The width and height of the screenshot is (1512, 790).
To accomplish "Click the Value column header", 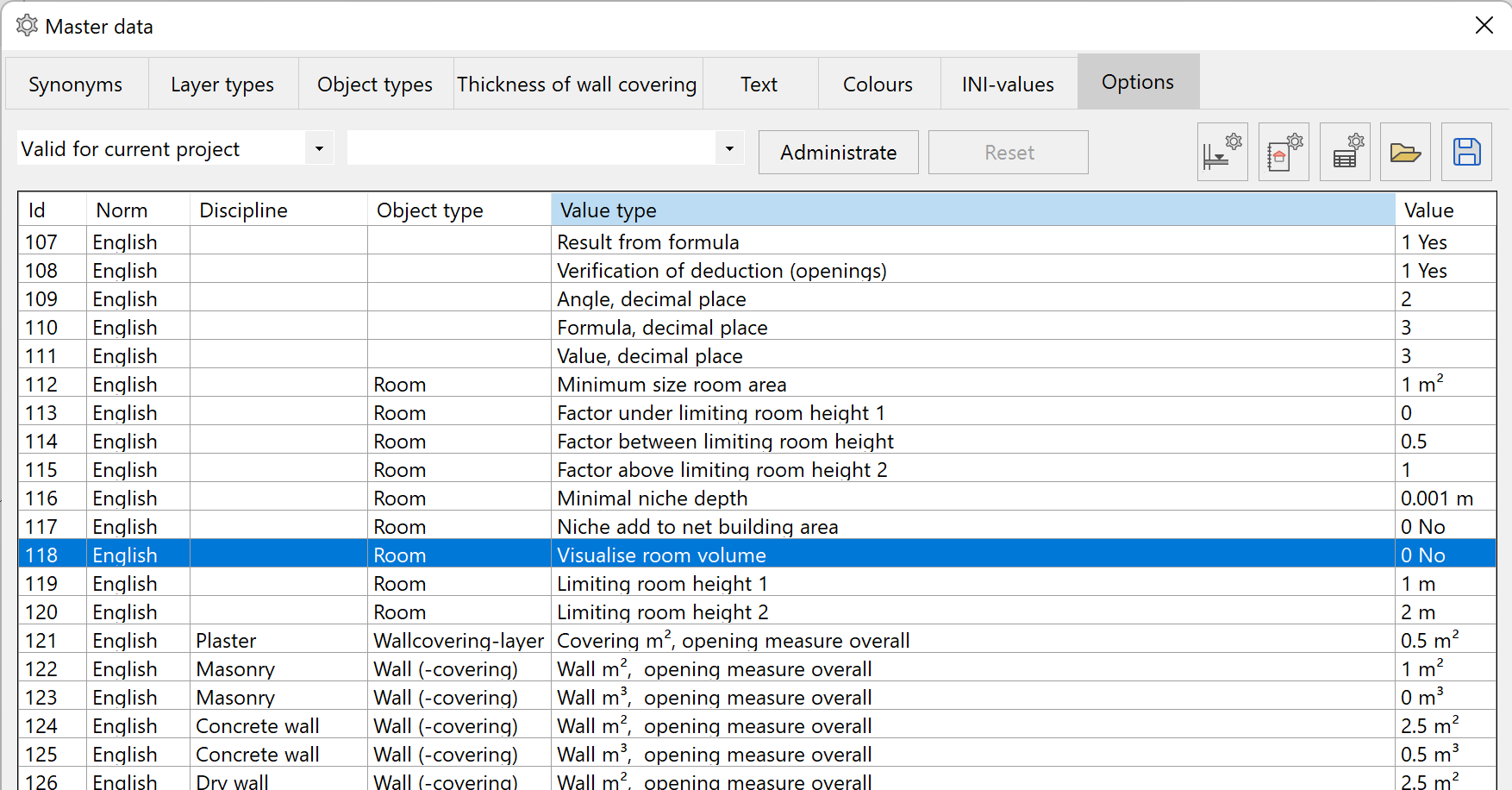I will click(x=1446, y=210).
